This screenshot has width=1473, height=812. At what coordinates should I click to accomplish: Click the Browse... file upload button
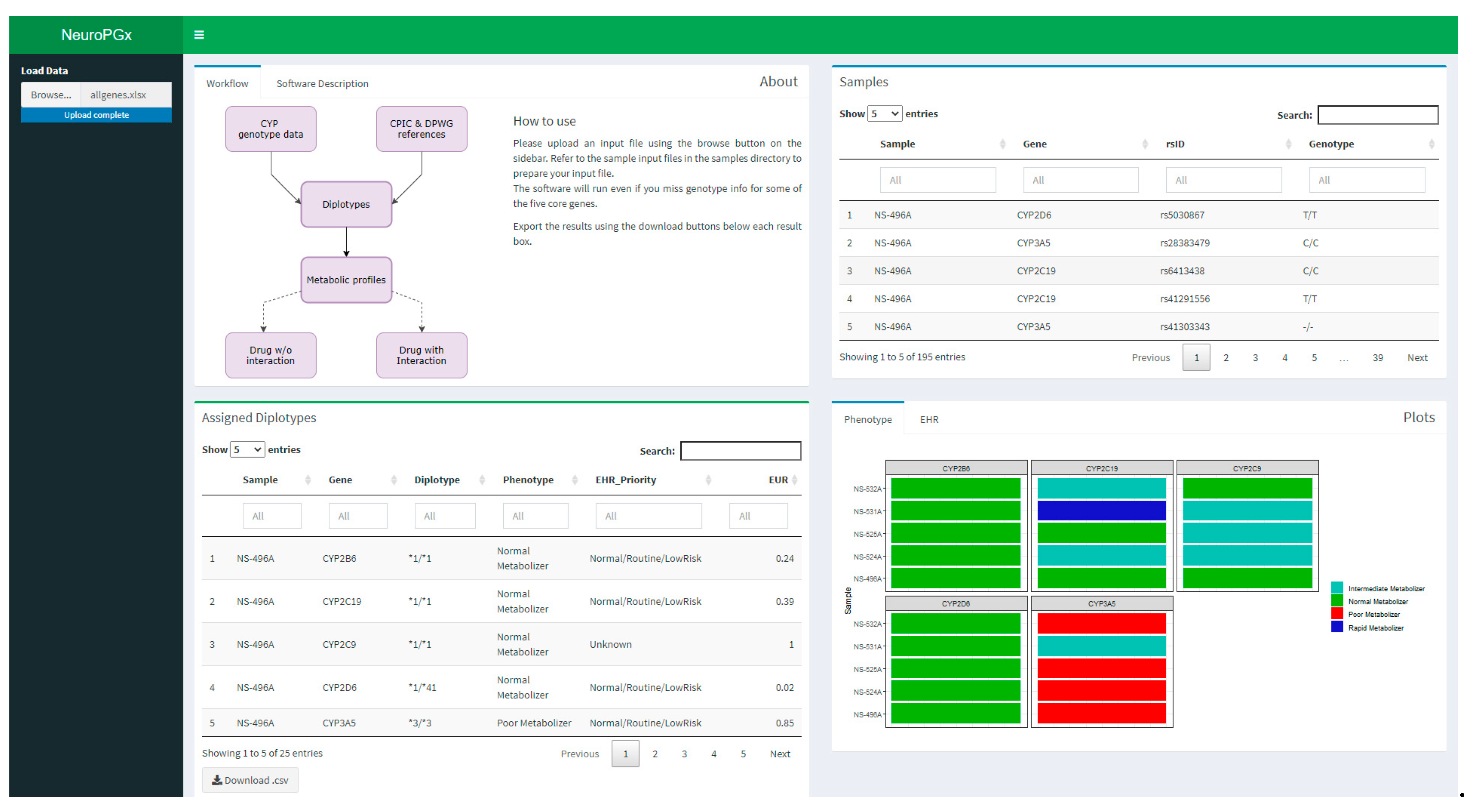point(51,95)
